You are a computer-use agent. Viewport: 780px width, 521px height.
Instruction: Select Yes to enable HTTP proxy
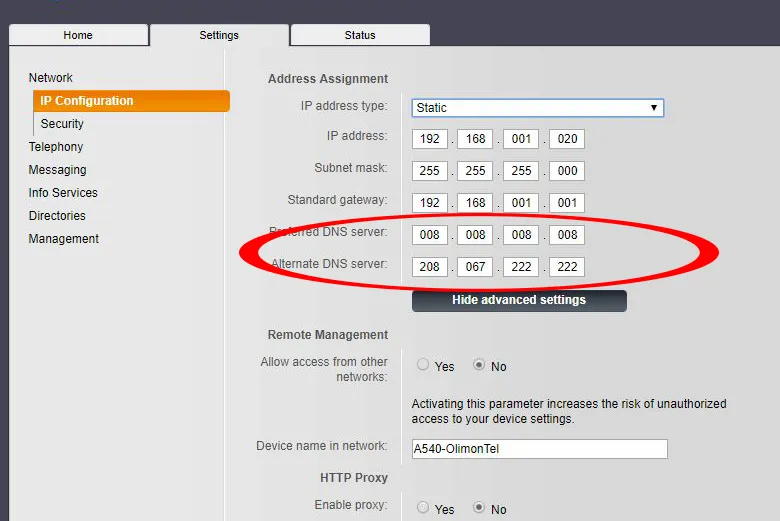pos(423,508)
